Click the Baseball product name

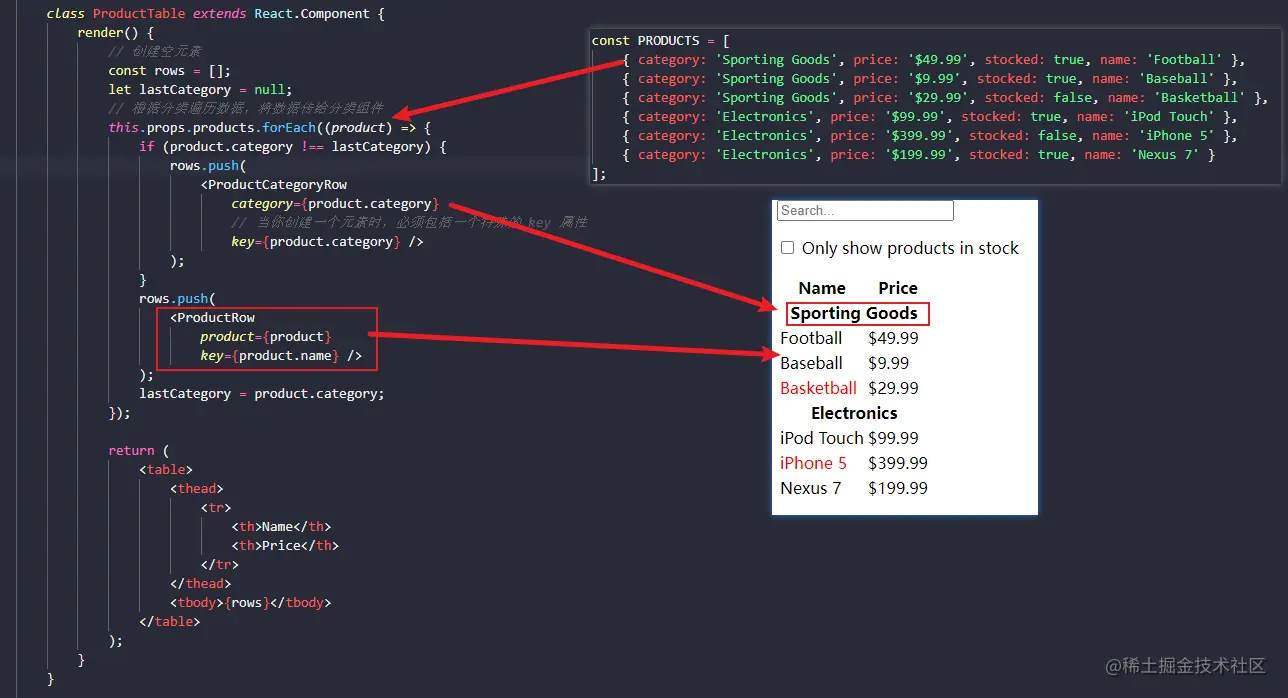[811, 363]
